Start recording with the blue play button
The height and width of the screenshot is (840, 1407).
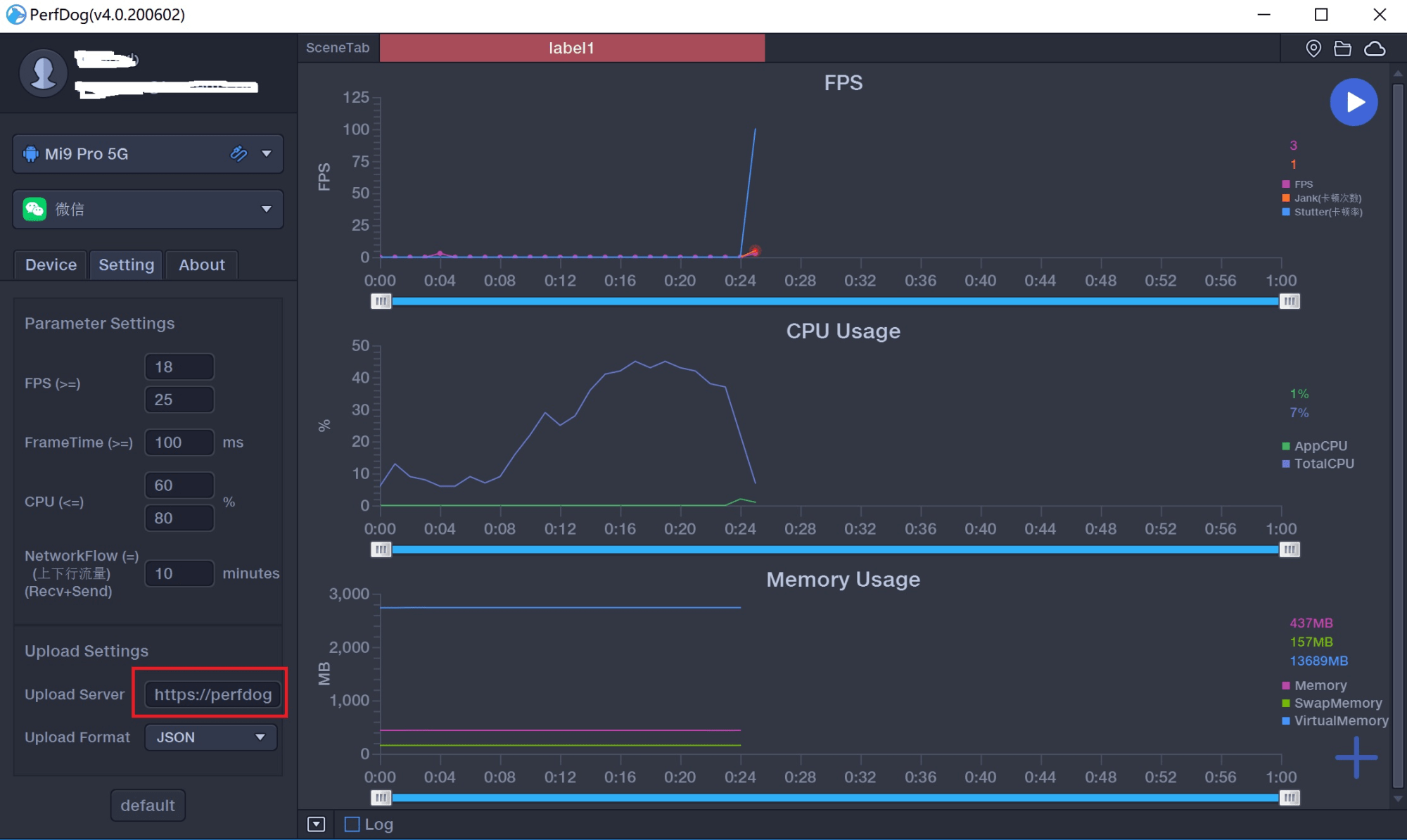(1354, 103)
